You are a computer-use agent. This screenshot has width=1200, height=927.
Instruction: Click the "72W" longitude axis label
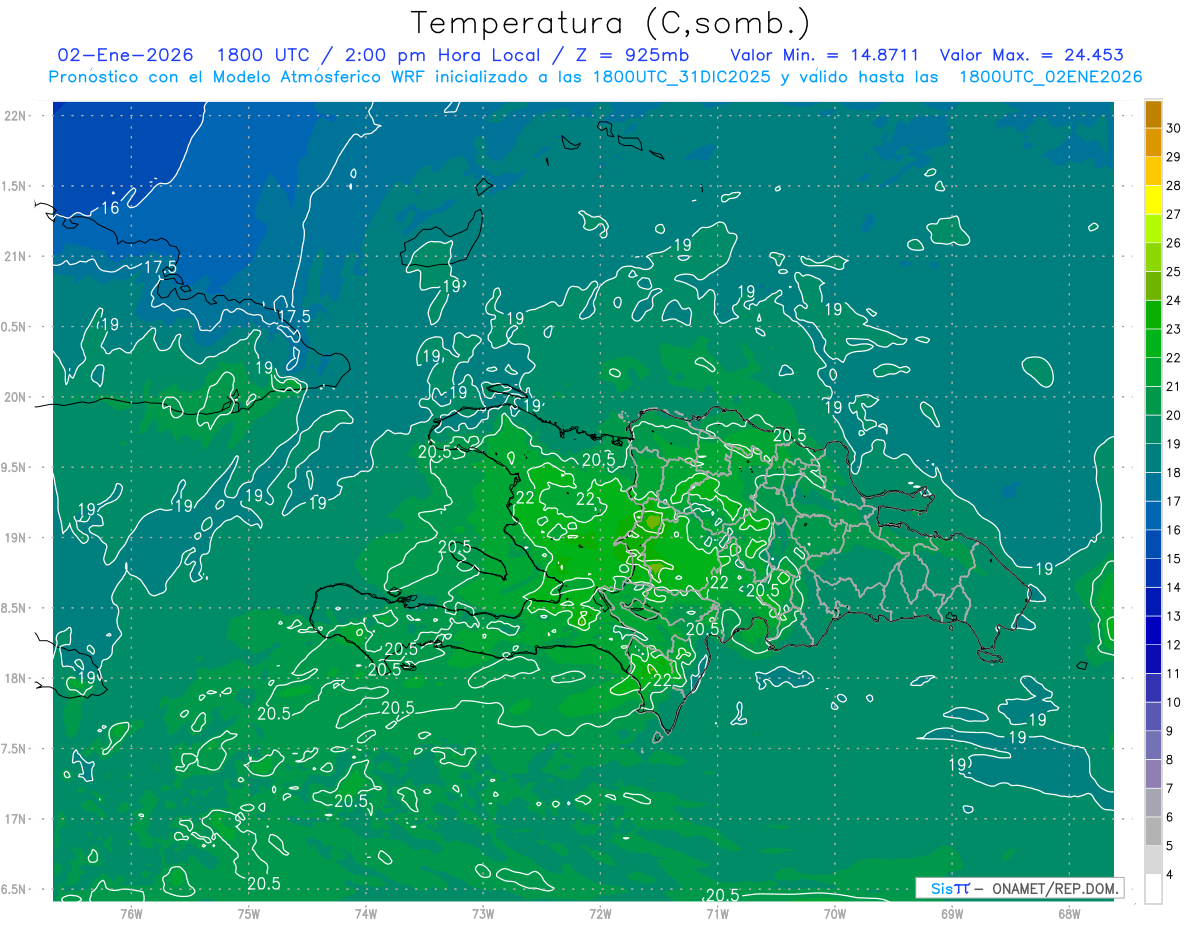pyautogui.click(x=600, y=913)
